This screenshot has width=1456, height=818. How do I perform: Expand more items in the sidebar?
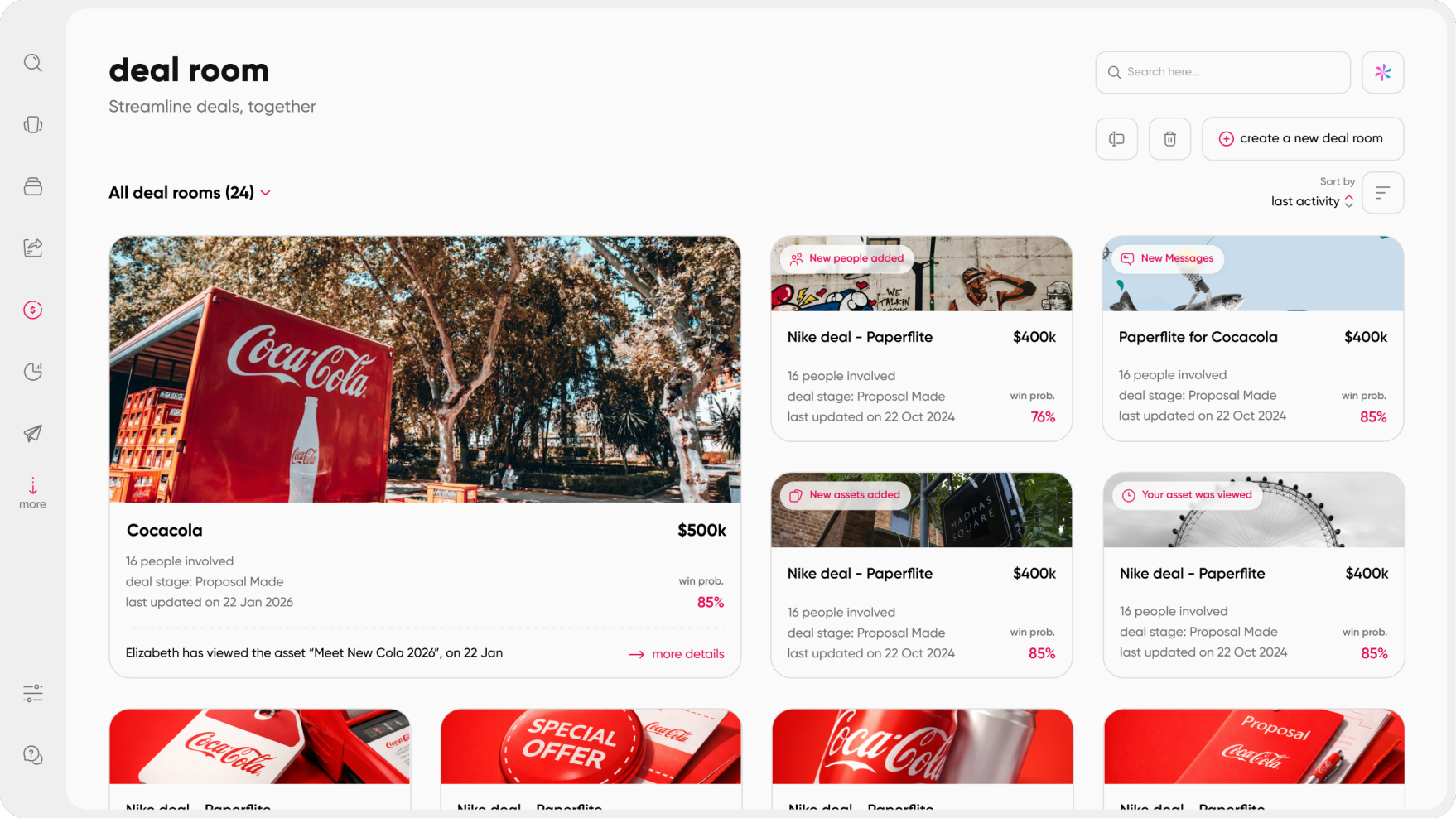tap(33, 493)
